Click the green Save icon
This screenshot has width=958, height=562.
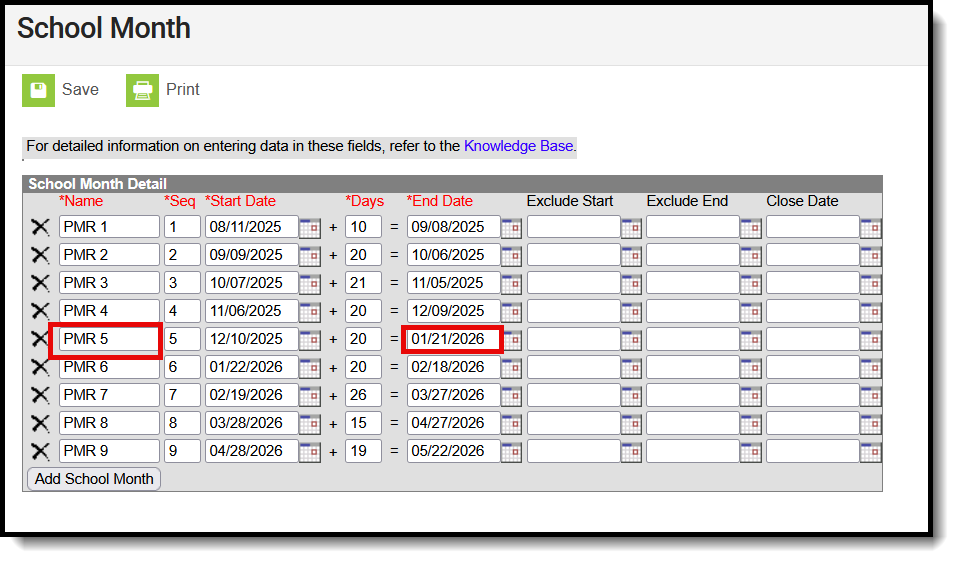pyautogui.click(x=38, y=90)
